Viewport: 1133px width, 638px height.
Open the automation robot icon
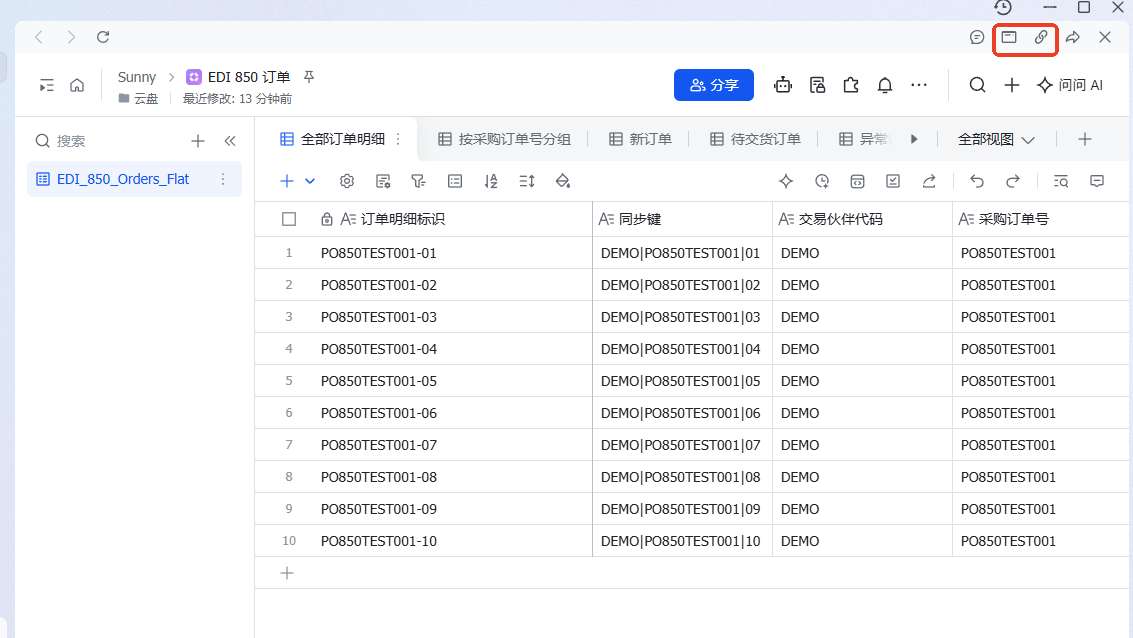click(783, 85)
